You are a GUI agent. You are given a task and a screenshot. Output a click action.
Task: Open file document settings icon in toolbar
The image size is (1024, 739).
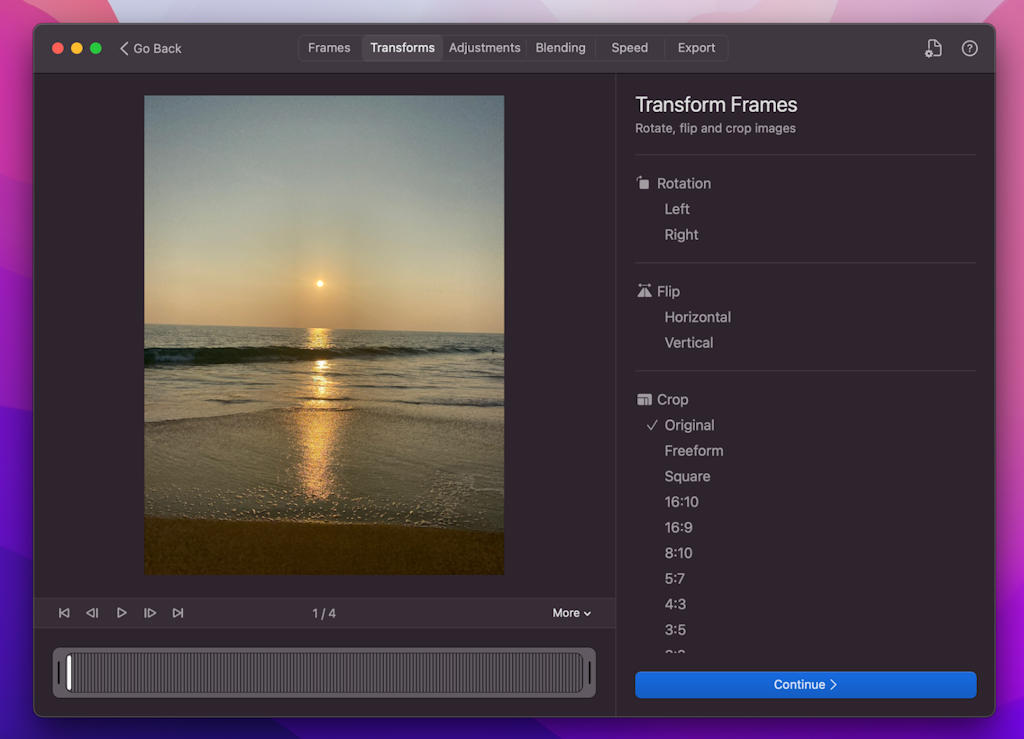(x=933, y=47)
